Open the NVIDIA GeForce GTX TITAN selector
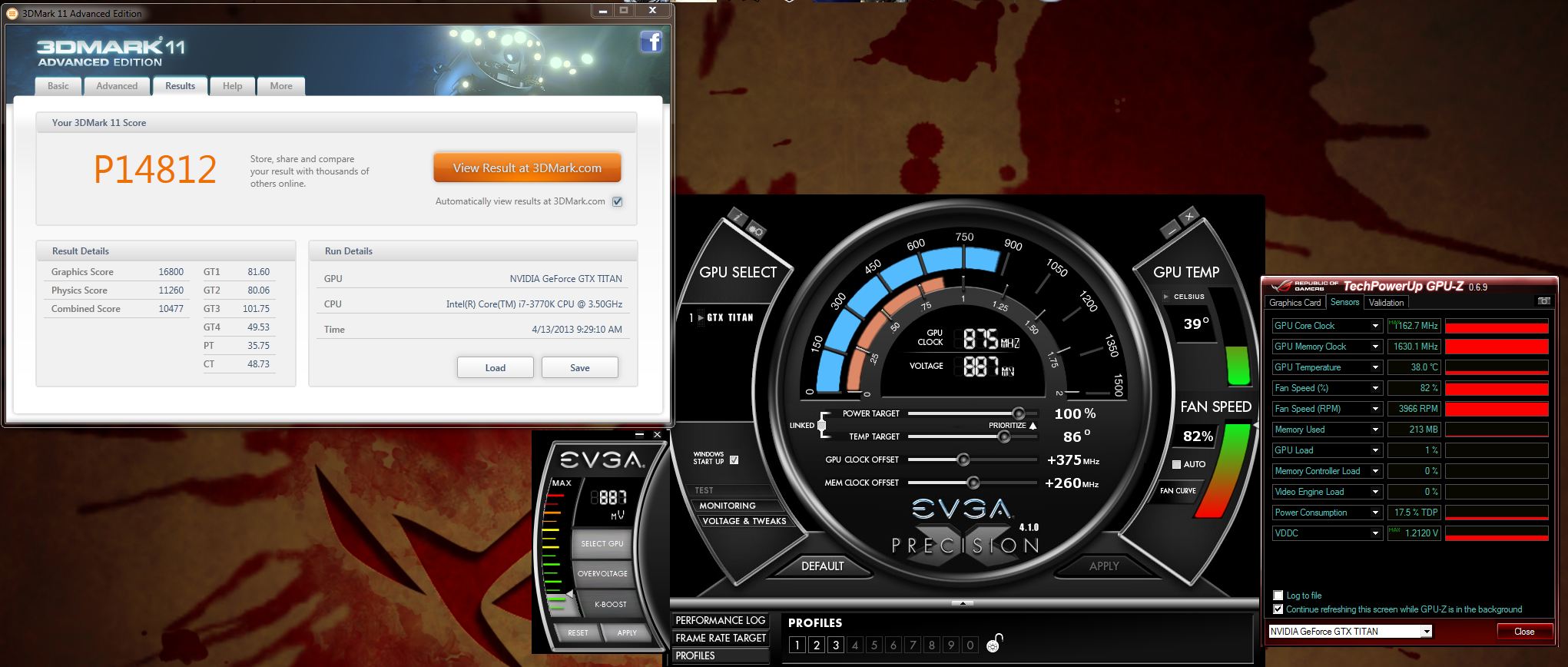Screen dimensions: 1568x667 point(1350,632)
